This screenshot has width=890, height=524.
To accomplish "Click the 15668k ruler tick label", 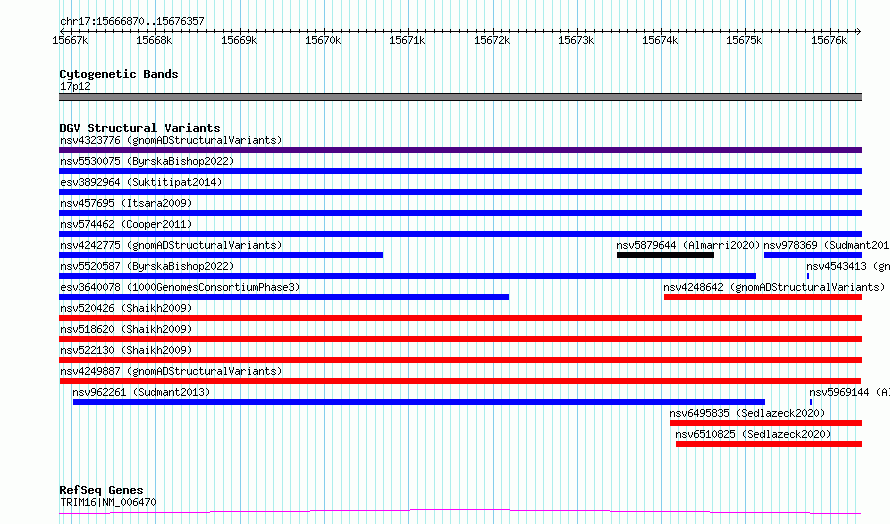I will pyautogui.click(x=154, y=40).
